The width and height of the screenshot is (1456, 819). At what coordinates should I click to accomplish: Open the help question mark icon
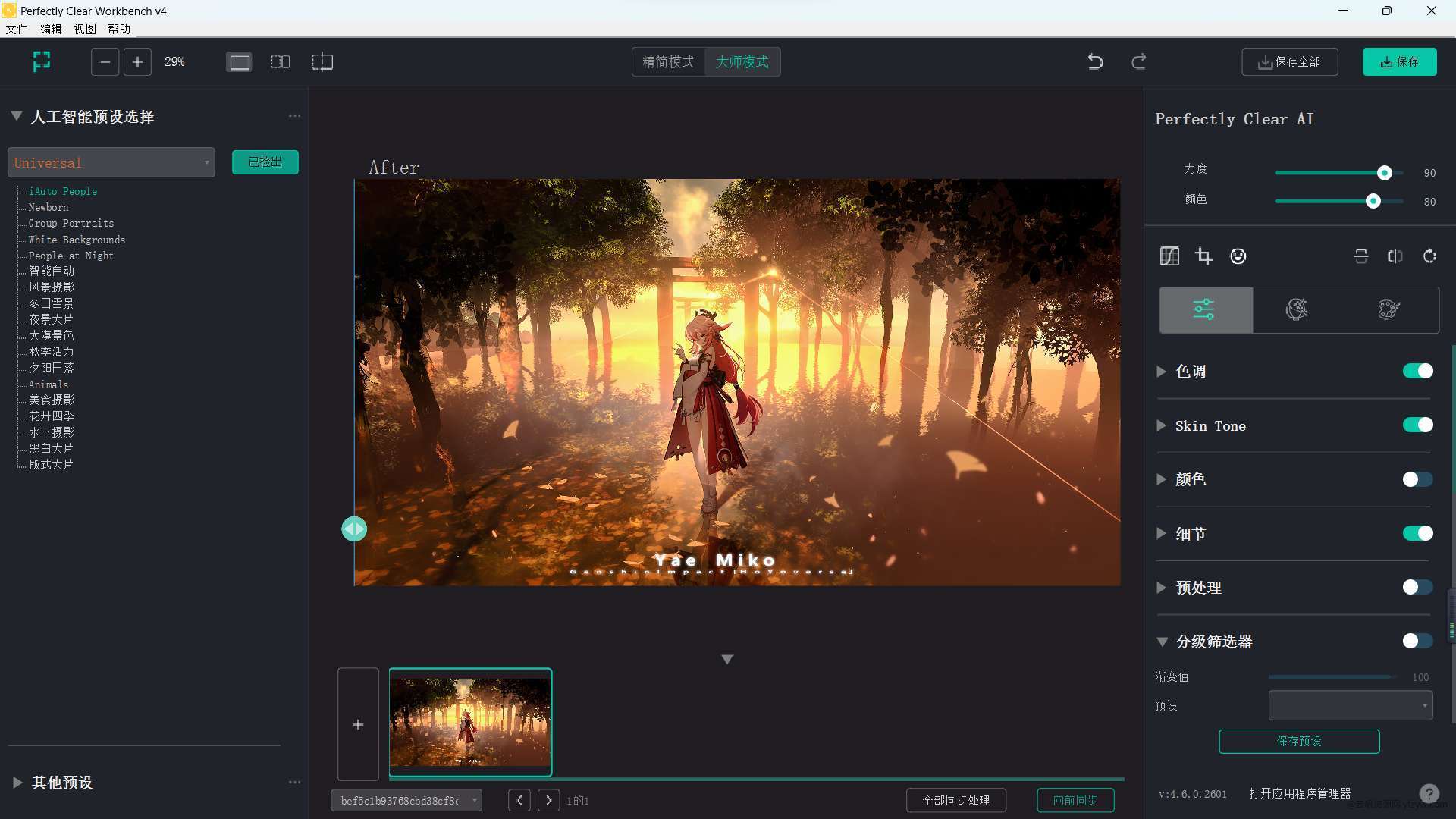[x=1429, y=793]
